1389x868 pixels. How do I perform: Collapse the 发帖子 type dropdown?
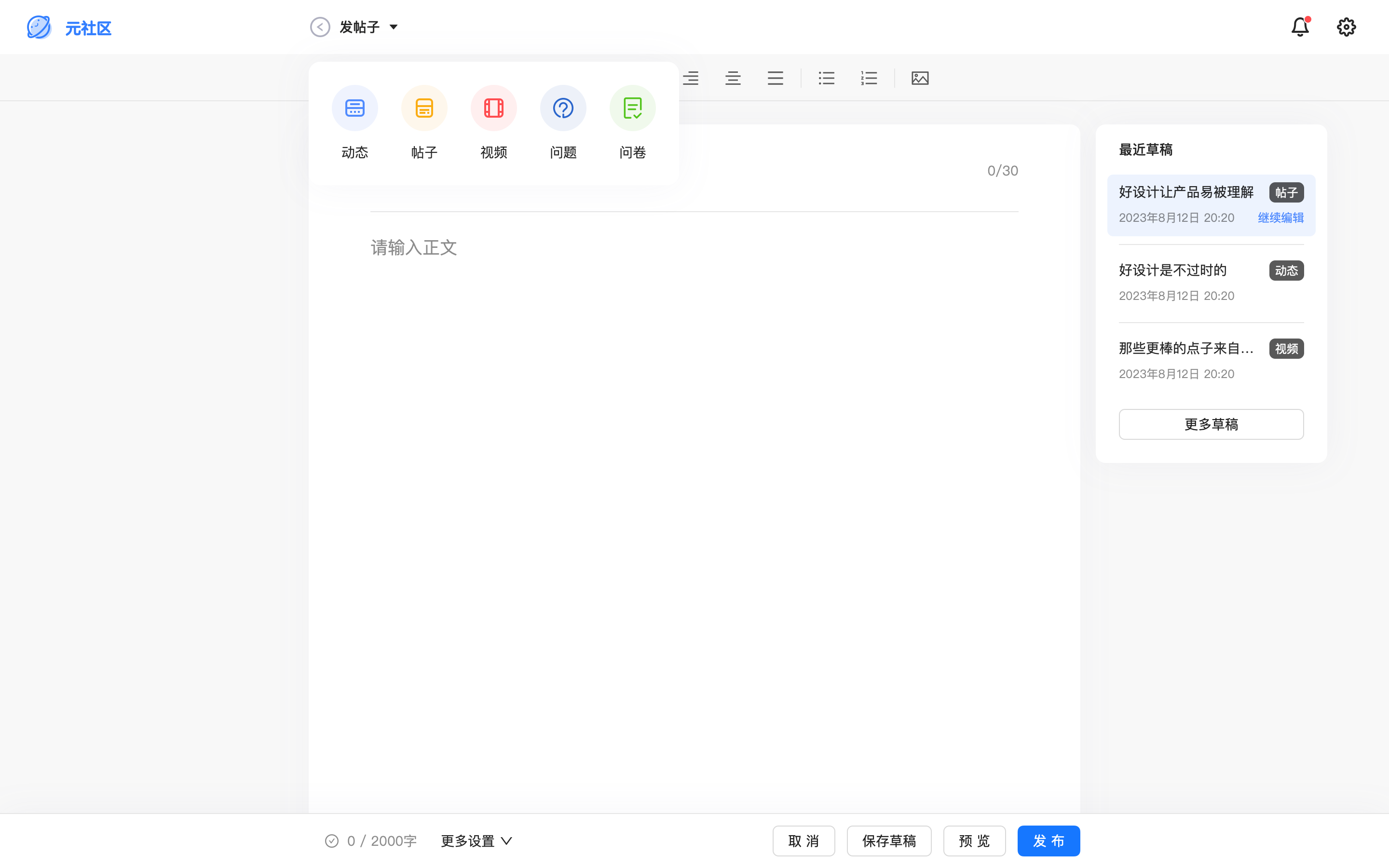tap(394, 27)
